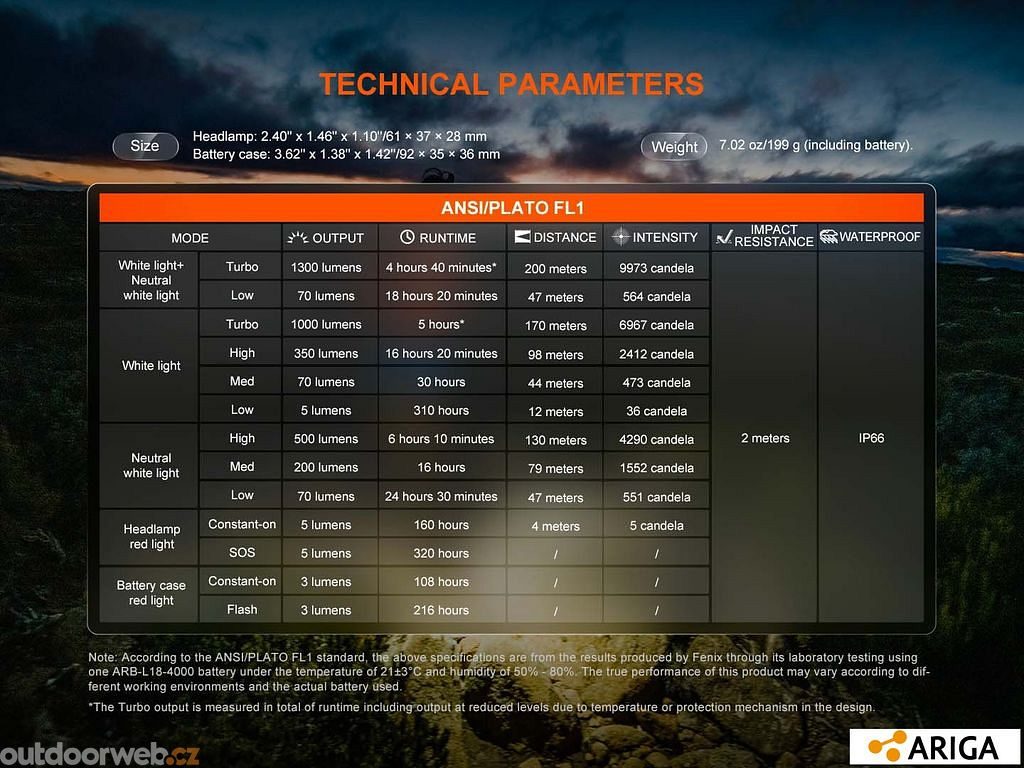Click the WATERPROOF icon
1024x768 pixels.
[x=829, y=237]
